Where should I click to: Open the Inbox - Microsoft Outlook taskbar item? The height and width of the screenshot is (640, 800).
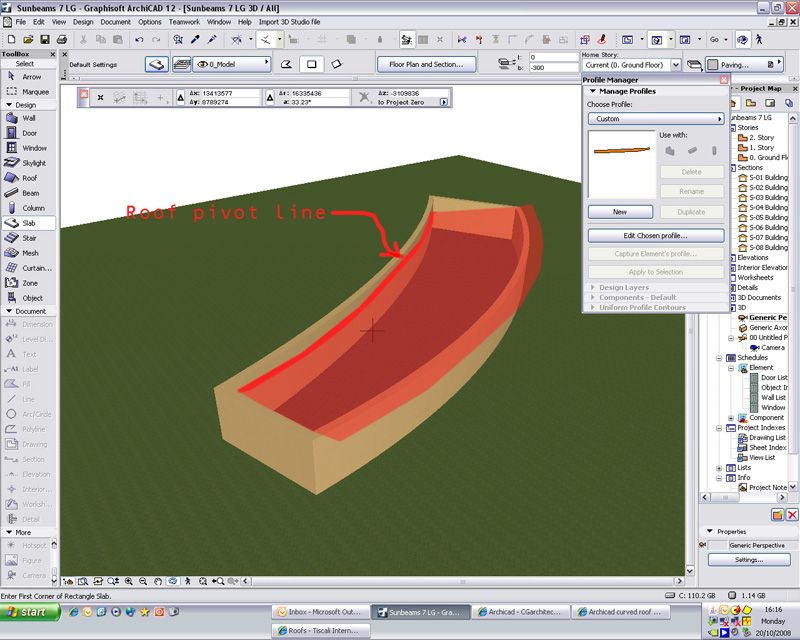tap(319, 612)
